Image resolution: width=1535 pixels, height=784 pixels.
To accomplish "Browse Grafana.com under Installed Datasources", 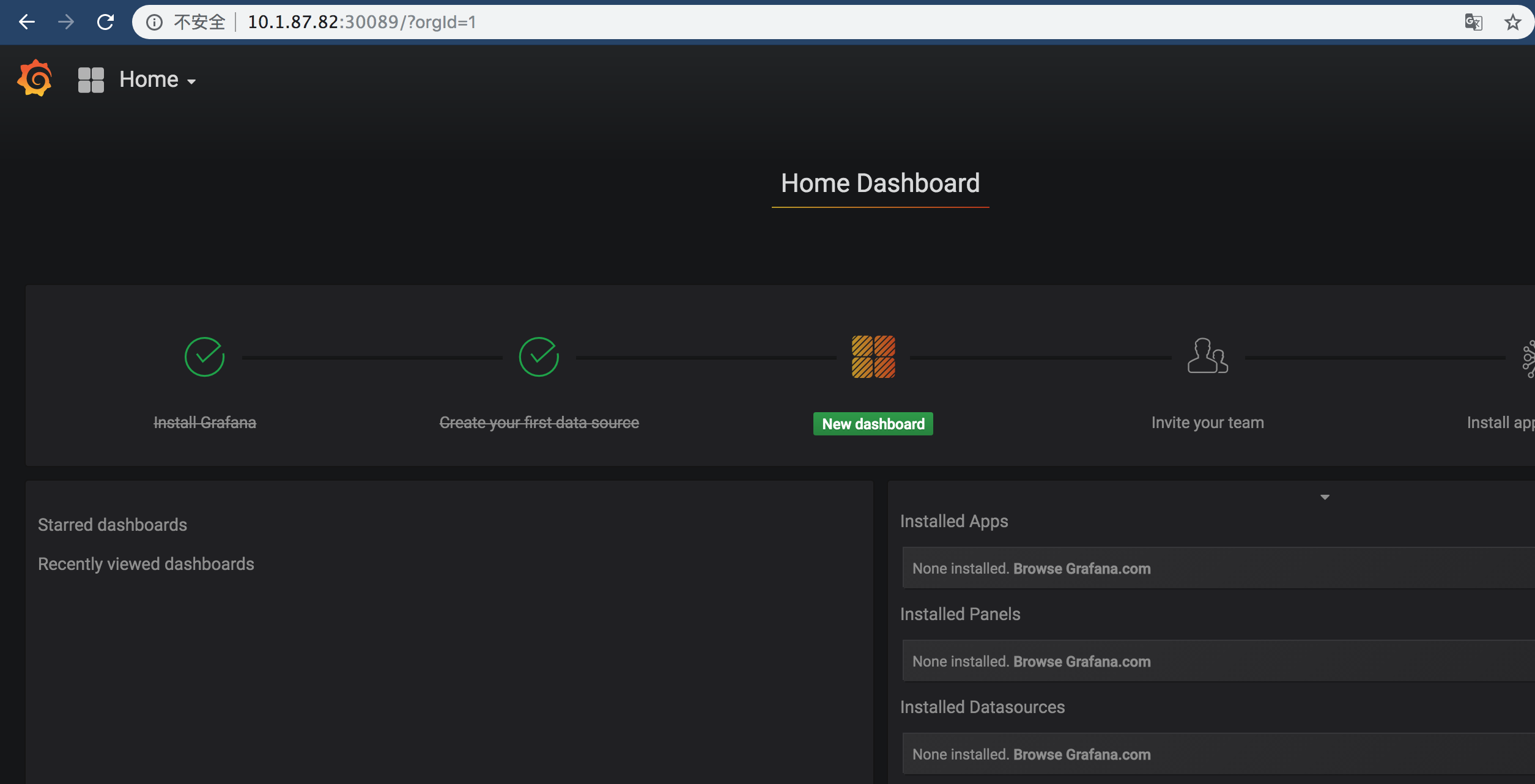I will pos(1082,755).
